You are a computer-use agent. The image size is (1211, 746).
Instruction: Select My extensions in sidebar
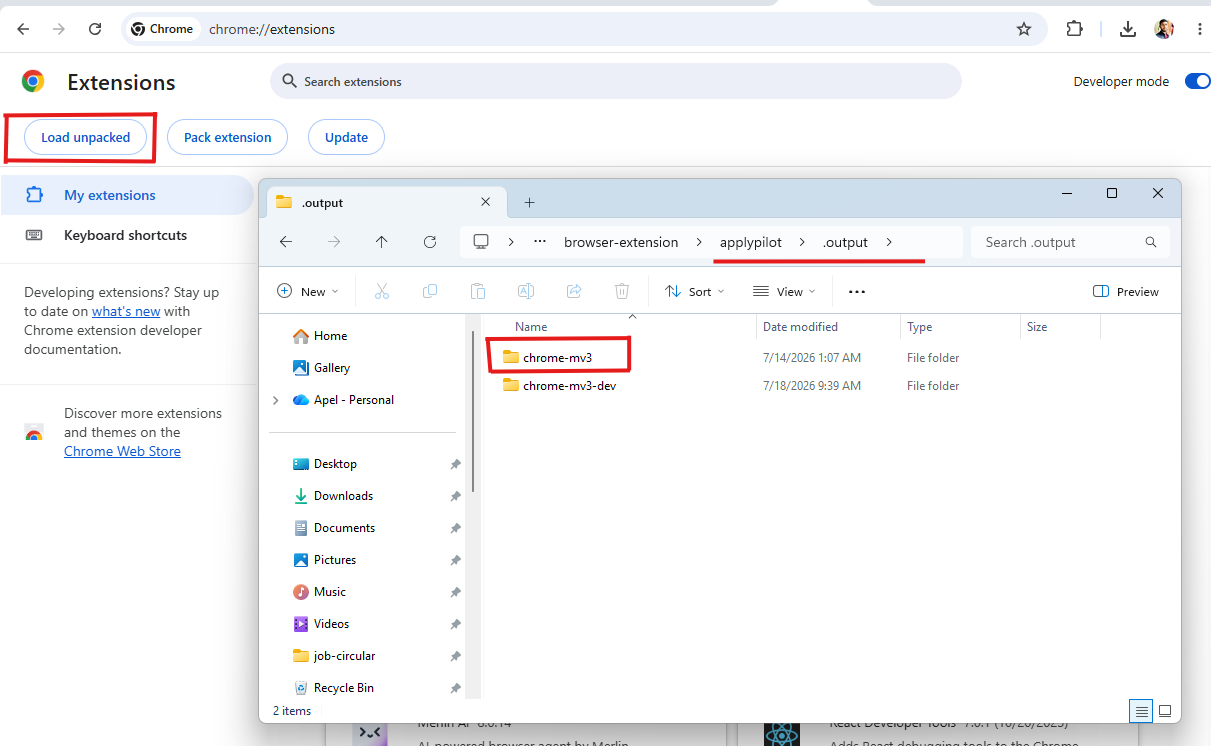127,195
